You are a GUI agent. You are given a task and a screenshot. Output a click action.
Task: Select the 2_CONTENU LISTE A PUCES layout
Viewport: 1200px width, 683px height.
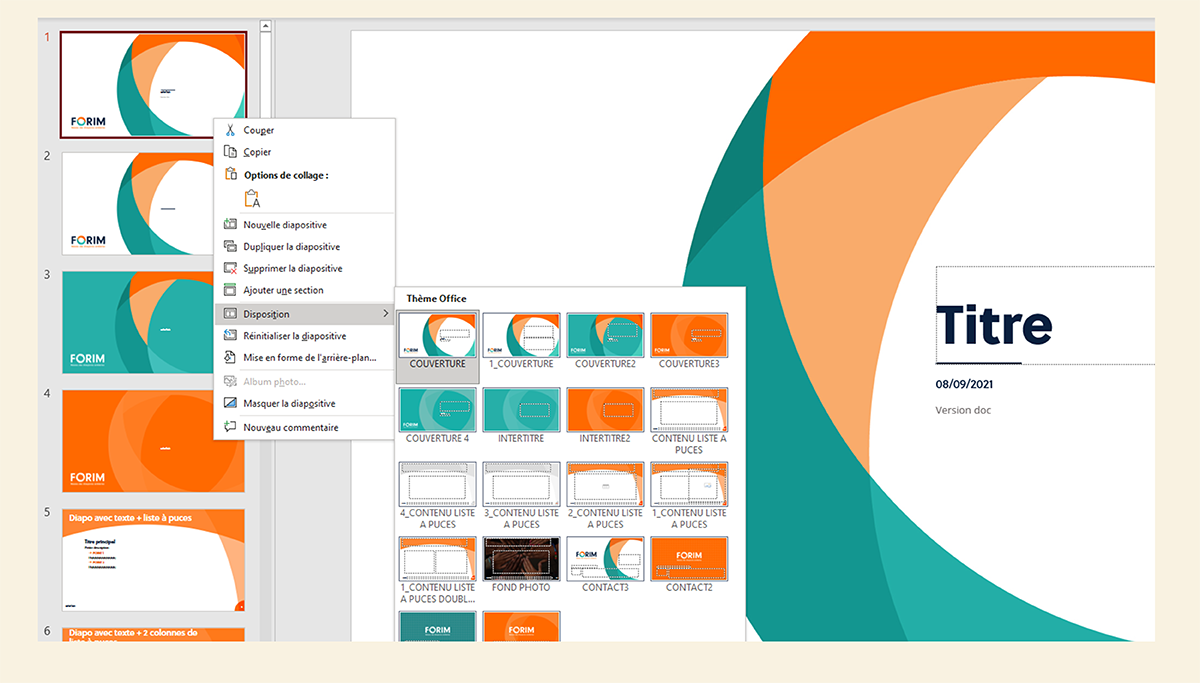606,485
